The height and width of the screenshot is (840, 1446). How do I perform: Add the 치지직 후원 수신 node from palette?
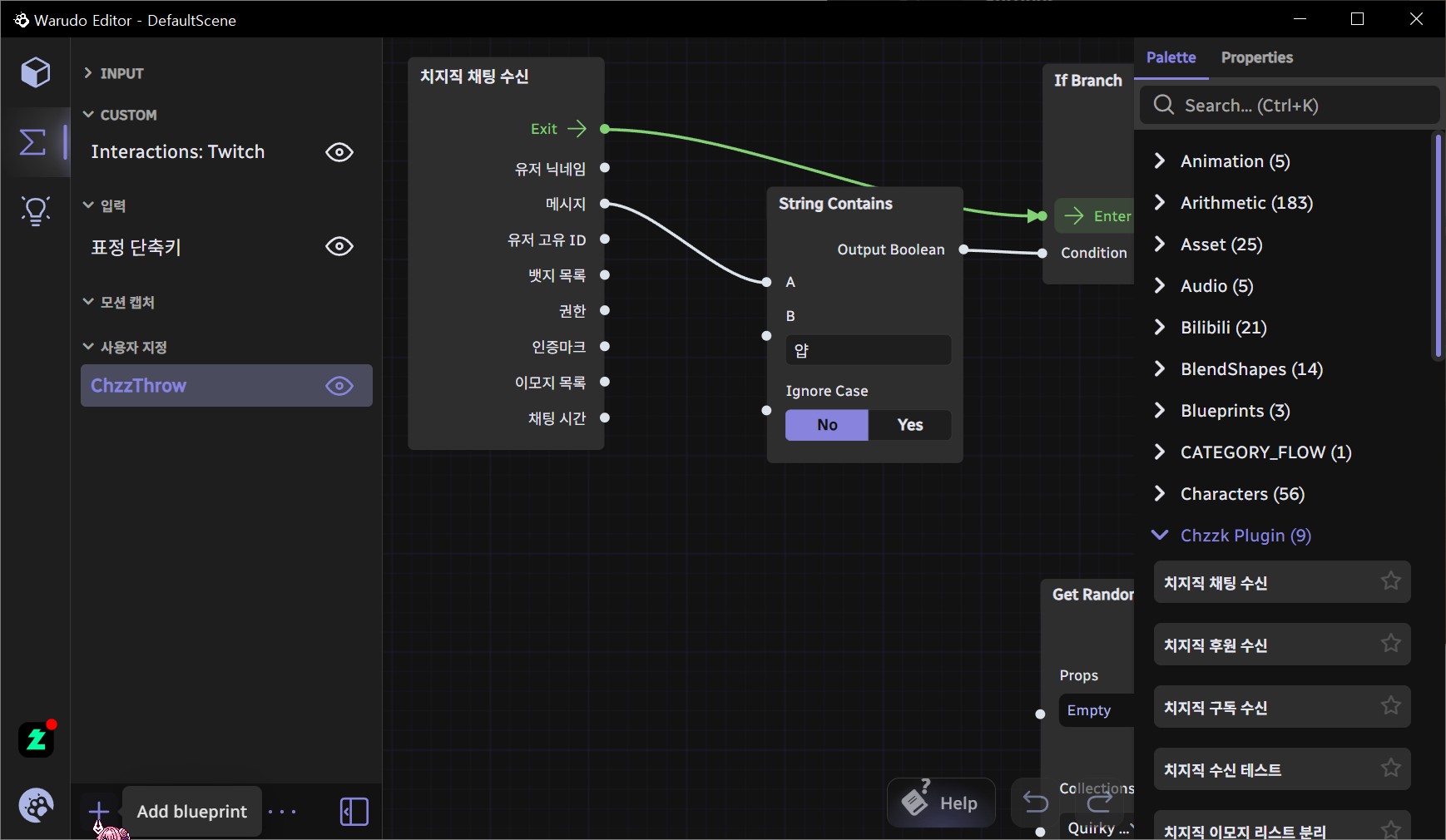[1282, 645]
